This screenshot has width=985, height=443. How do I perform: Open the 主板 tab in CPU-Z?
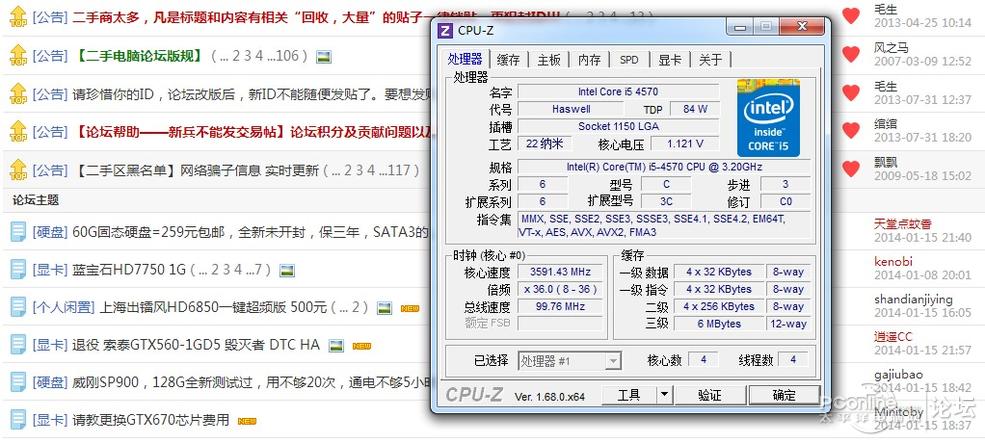tap(548, 60)
